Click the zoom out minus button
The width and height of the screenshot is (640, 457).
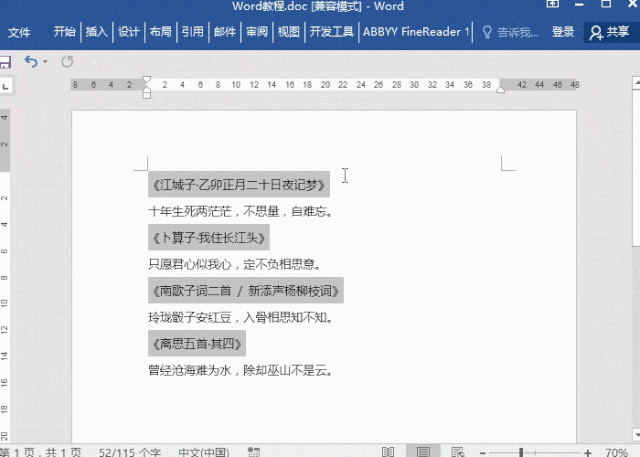click(482, 453)
